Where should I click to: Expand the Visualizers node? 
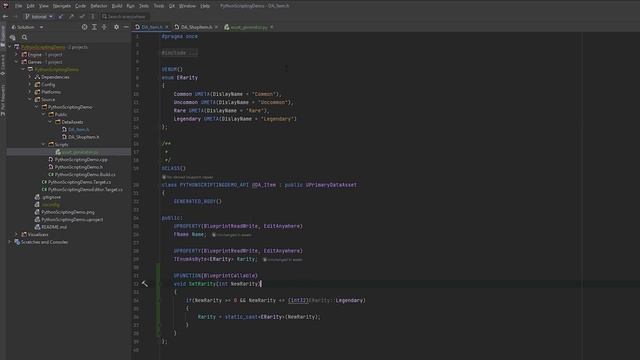[x=17, y=234]
